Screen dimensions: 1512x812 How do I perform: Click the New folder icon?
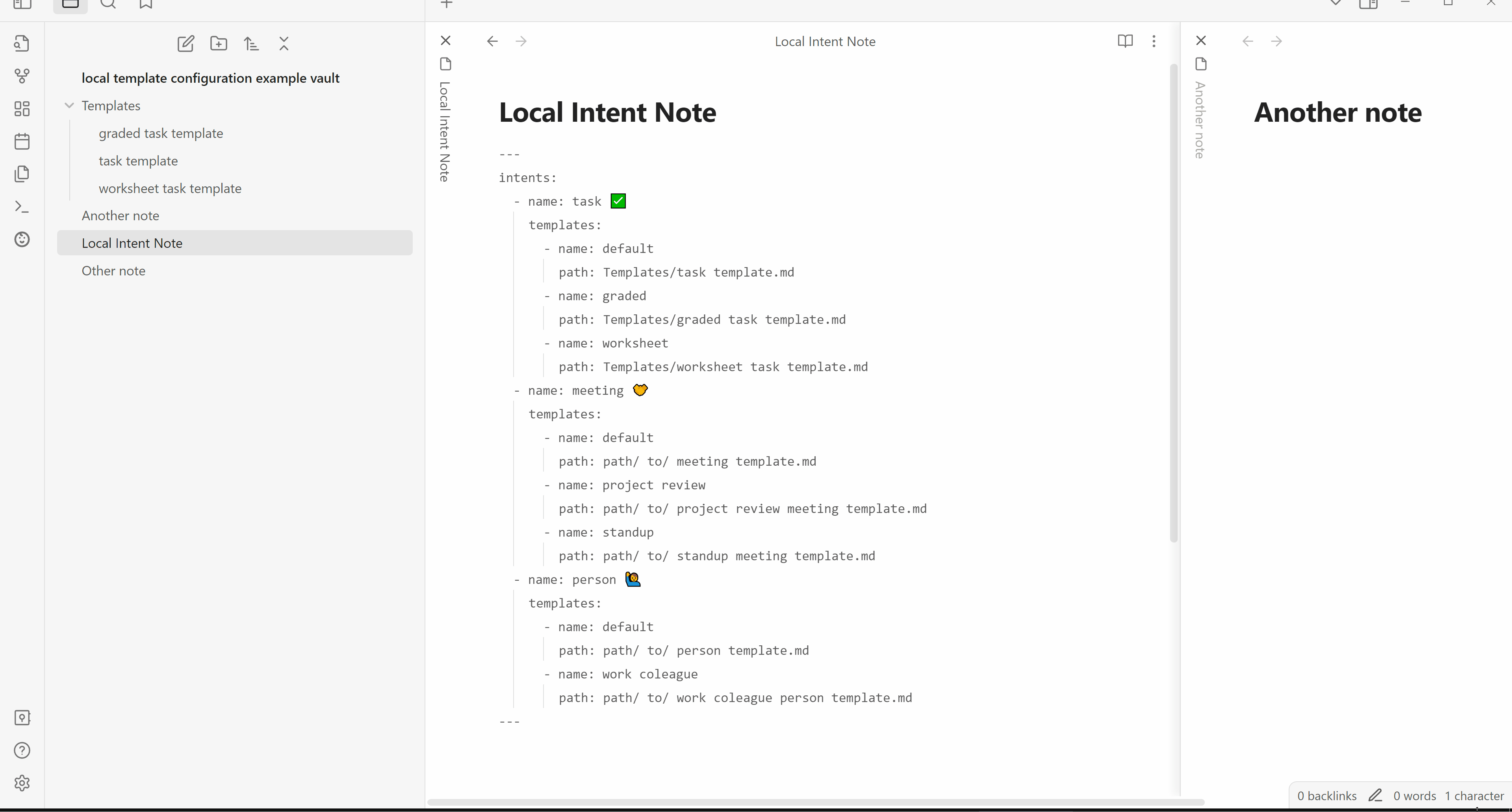pos(218,43)
